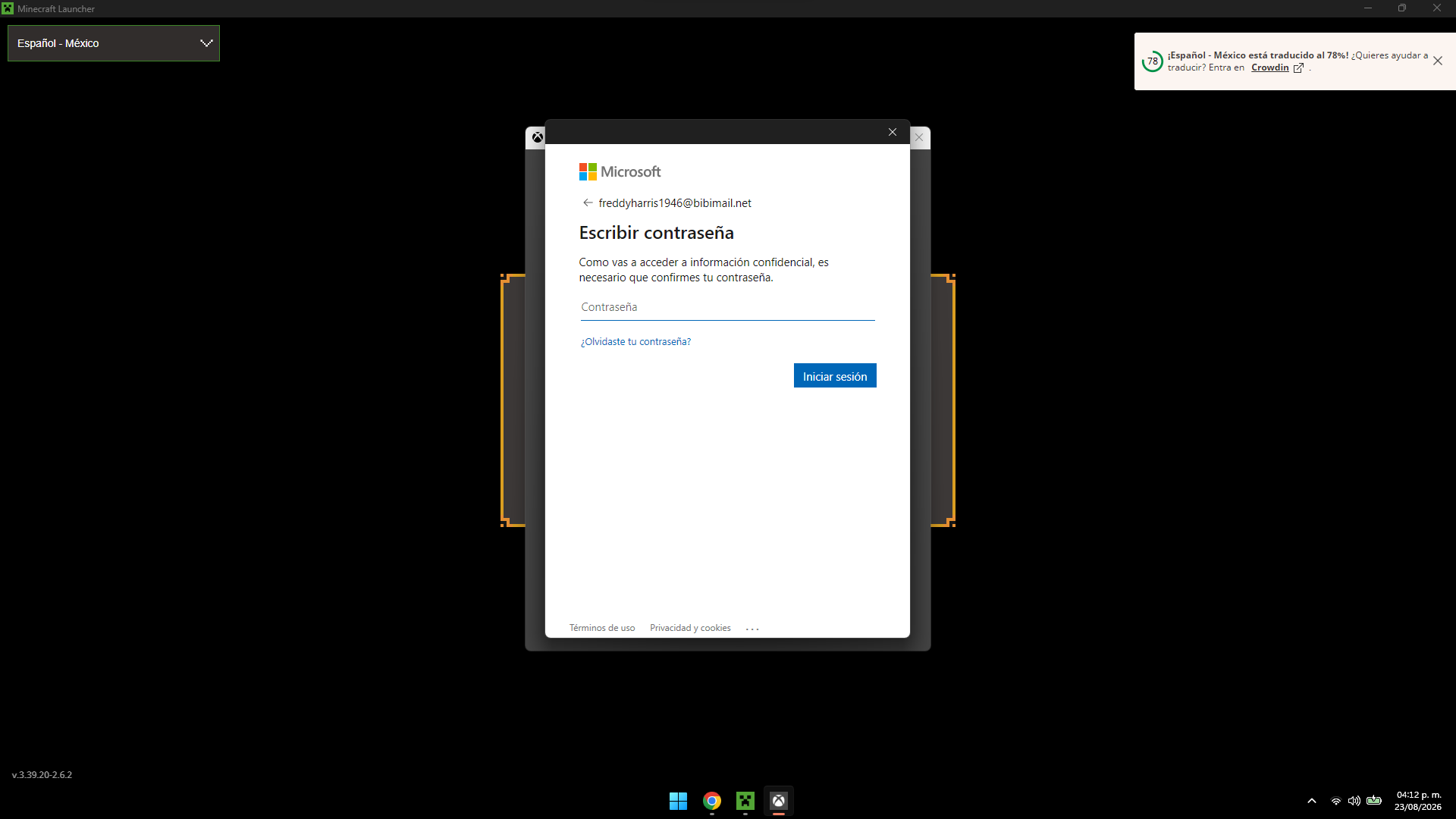Close the Microsoft sign-in dialog
Viewport: 1456px width, 819px height.
tap(893, 132)
